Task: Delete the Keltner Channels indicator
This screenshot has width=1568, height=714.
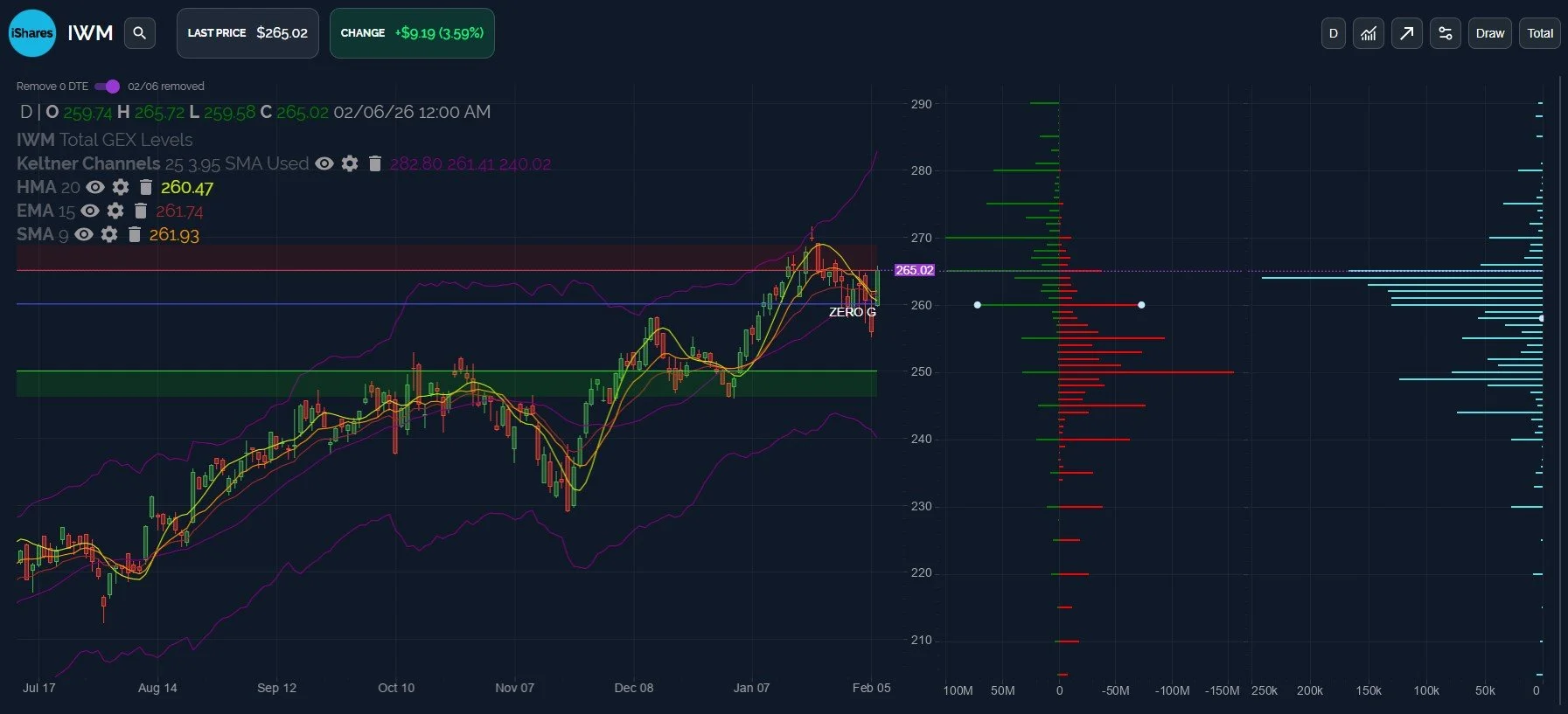Action: 375,163
